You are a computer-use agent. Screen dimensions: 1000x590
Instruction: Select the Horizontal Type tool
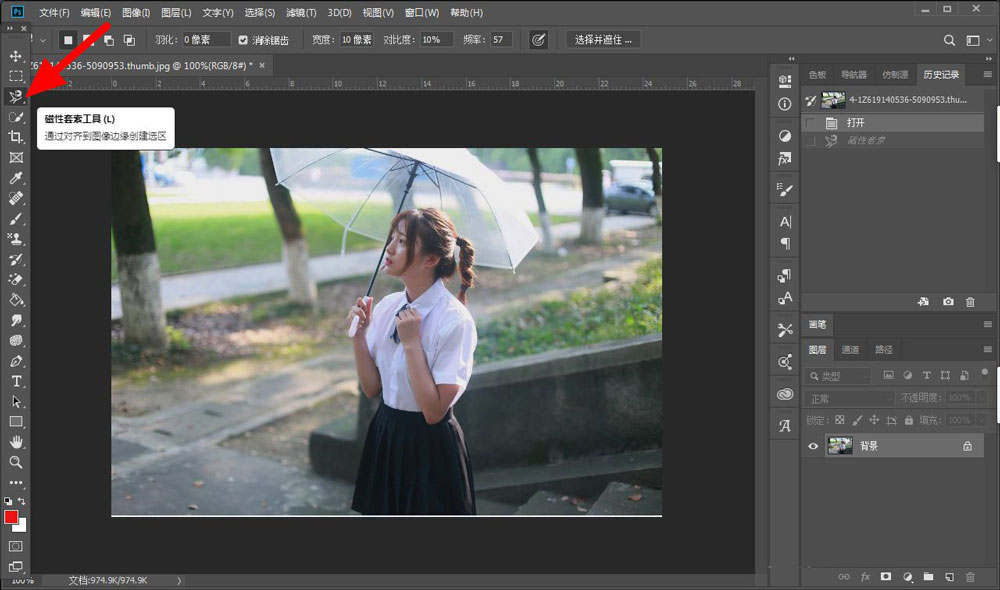click(16, 381)
